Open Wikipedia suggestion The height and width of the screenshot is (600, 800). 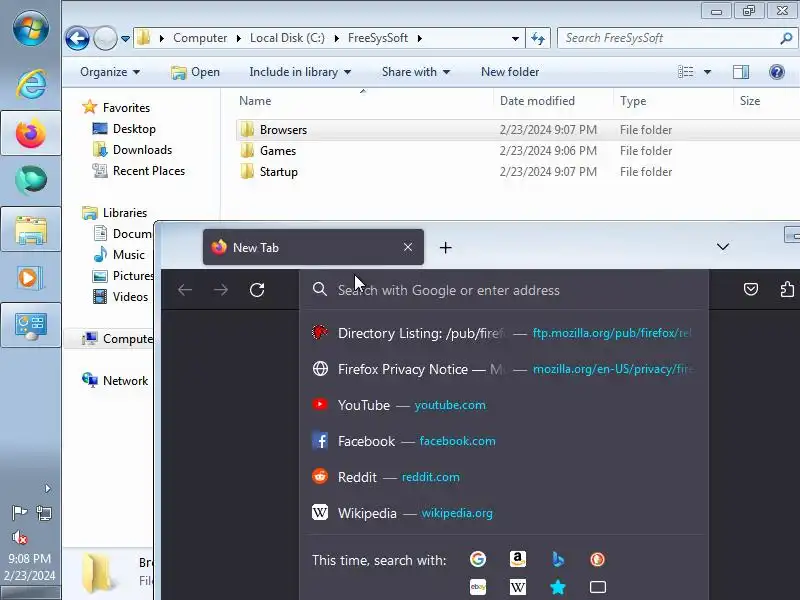tap(504, 513)
